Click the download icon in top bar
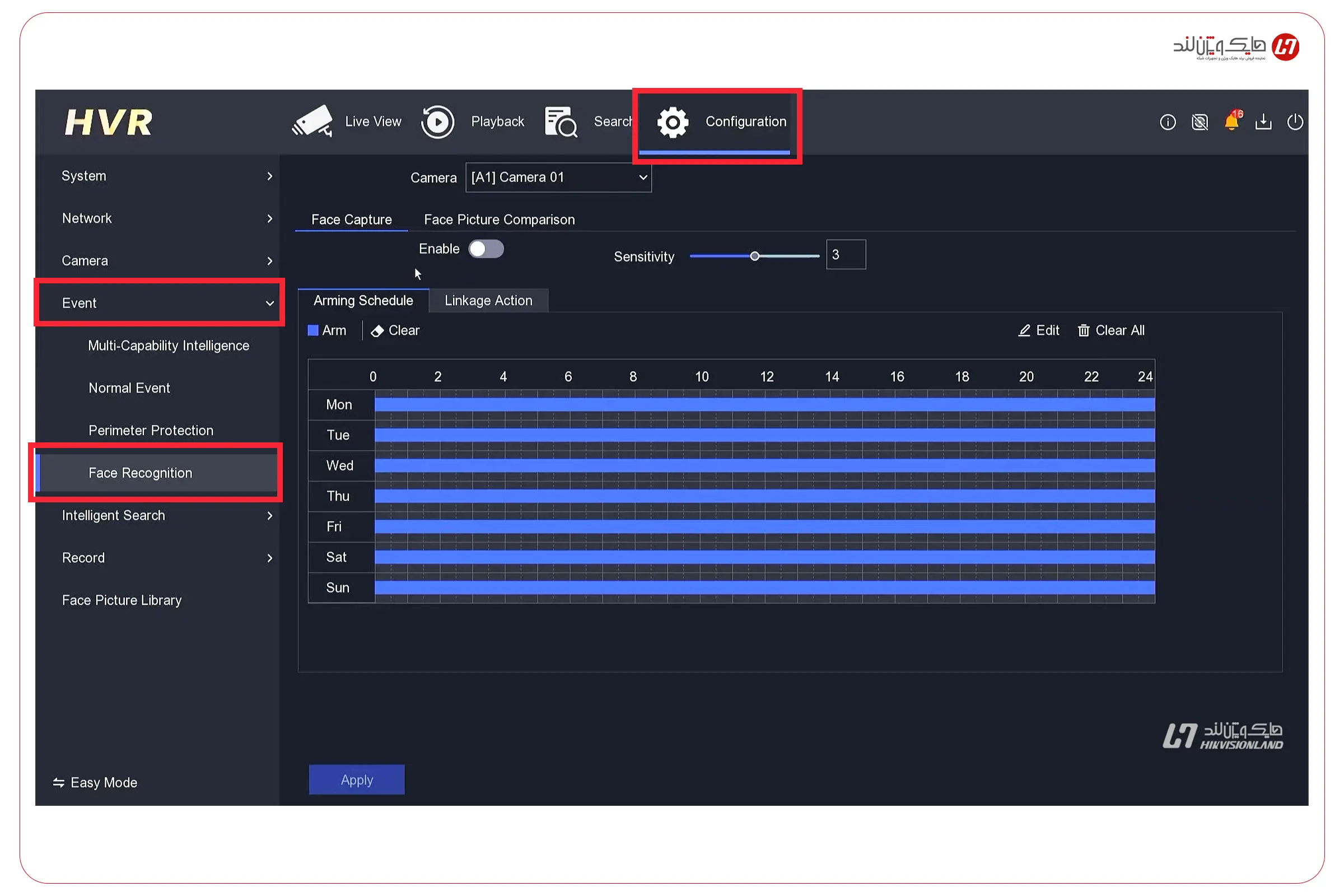Image resolution: width=1344 pixels, height=896 pixels. tap(1263, 122)
